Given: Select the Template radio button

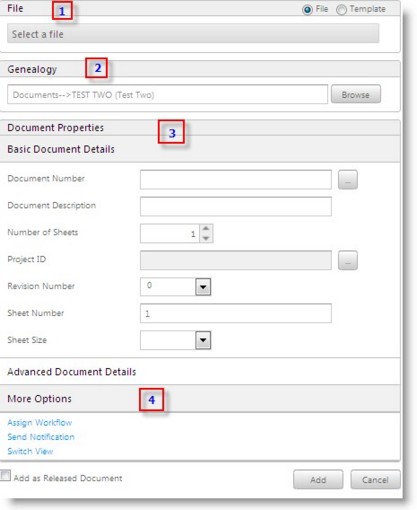Looking at the screenshot, I should pos(341,10).
